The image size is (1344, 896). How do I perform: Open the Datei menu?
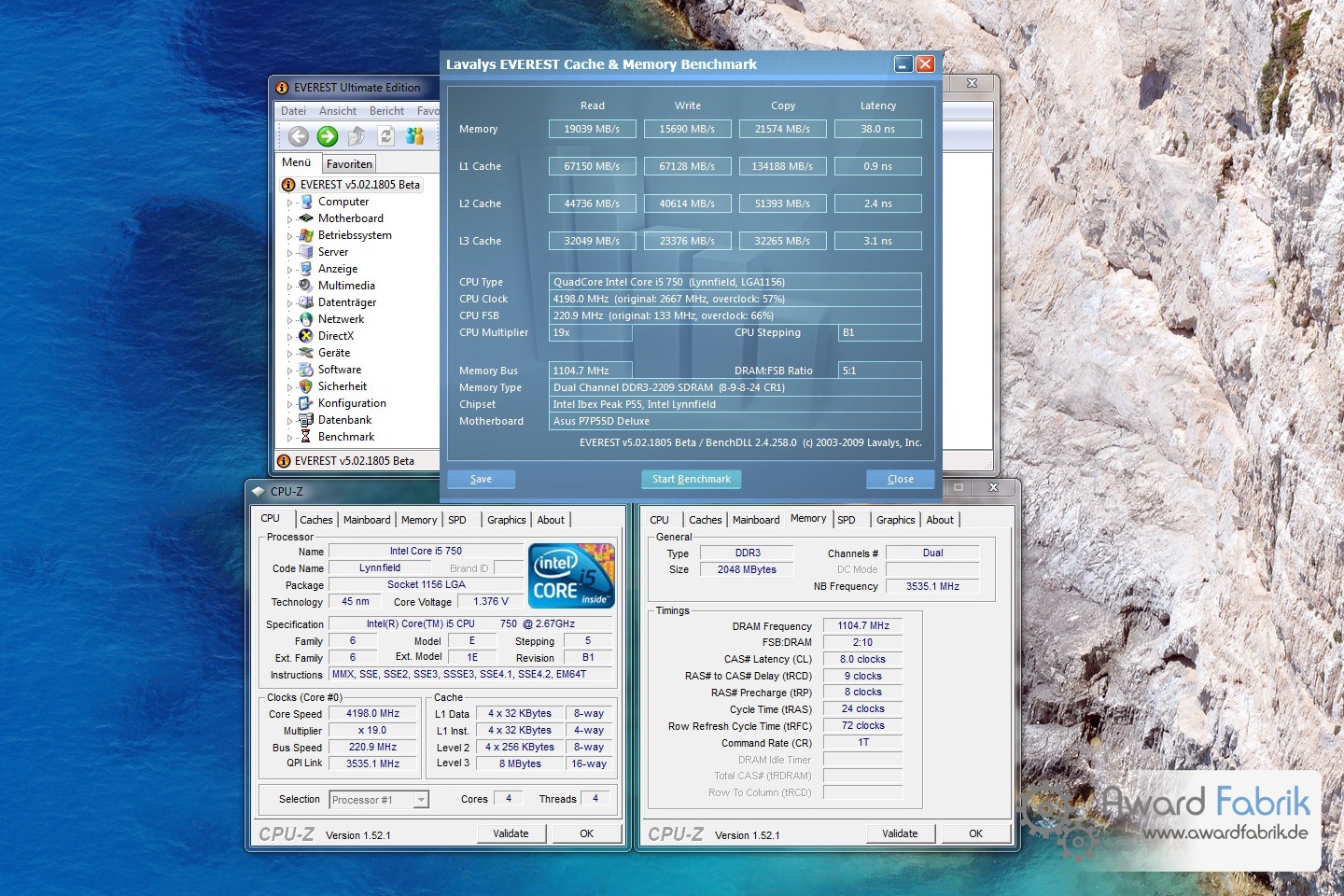[x=293, y=111]
